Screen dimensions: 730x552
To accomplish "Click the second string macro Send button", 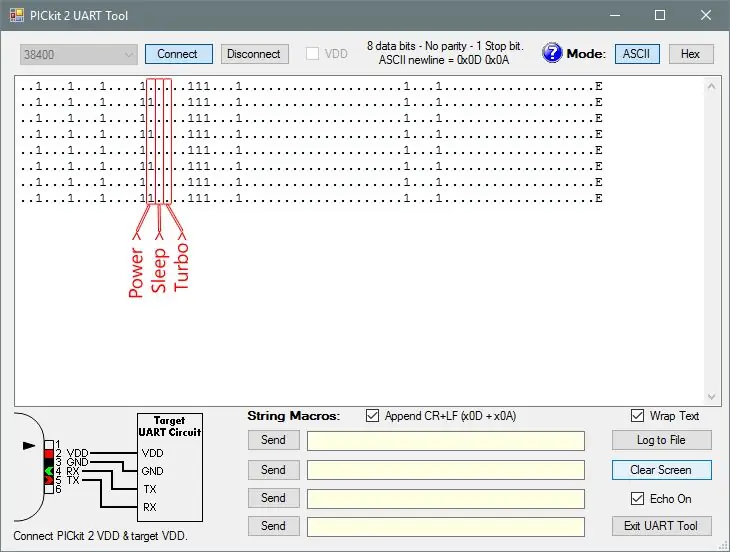I will pyautogui.click(x=274, y=470).
